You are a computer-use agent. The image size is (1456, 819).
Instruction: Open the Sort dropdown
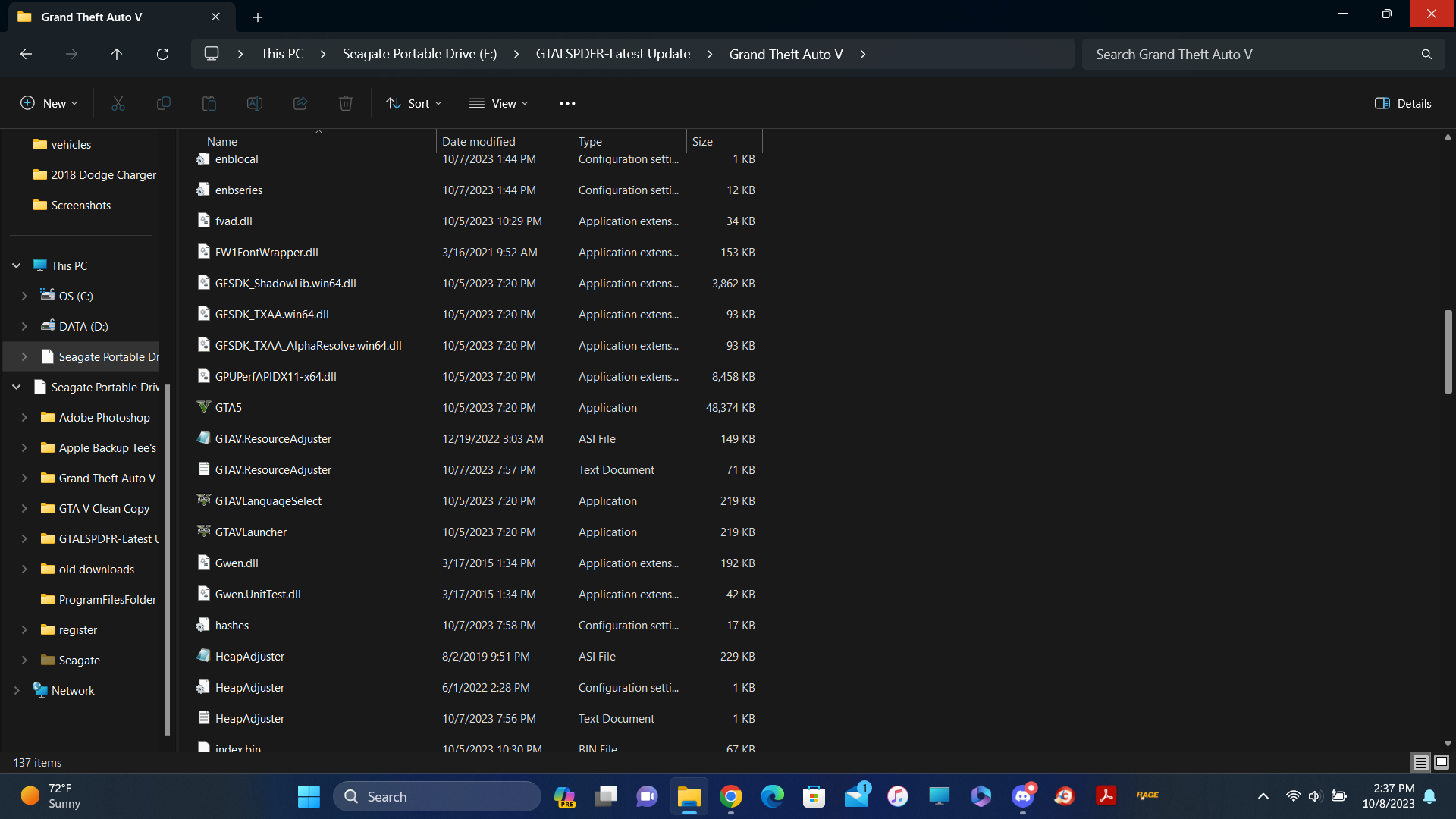414,103
